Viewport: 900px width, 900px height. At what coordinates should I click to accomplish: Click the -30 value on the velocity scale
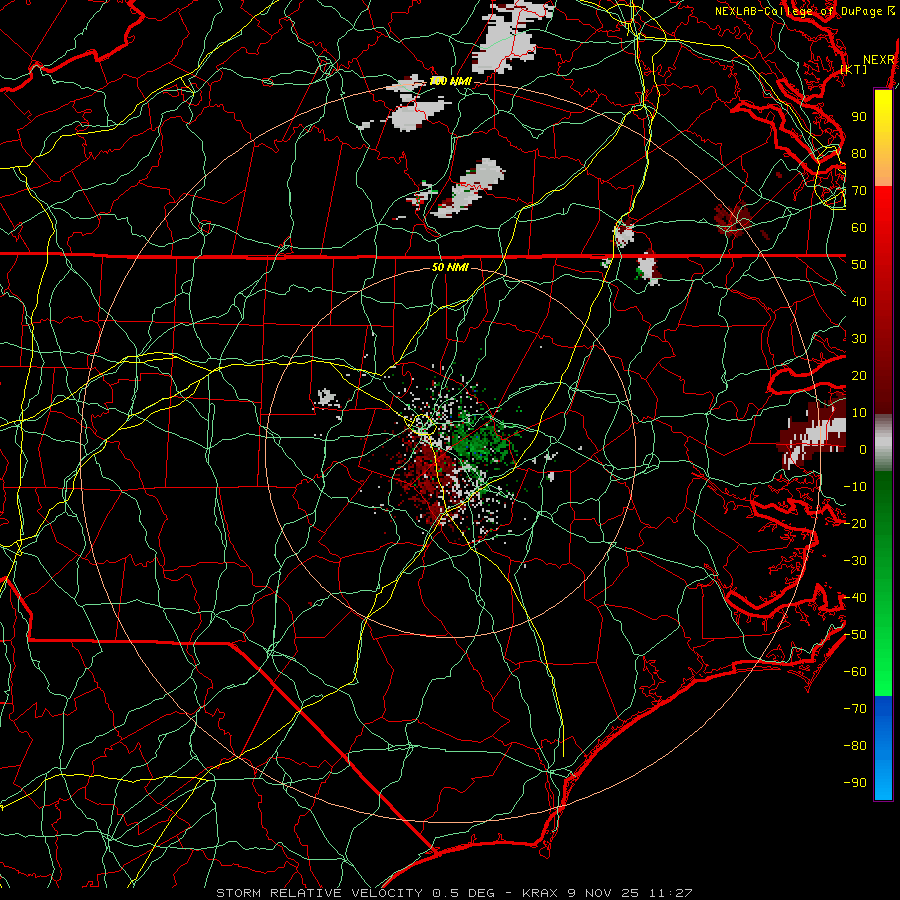[855, 561]
